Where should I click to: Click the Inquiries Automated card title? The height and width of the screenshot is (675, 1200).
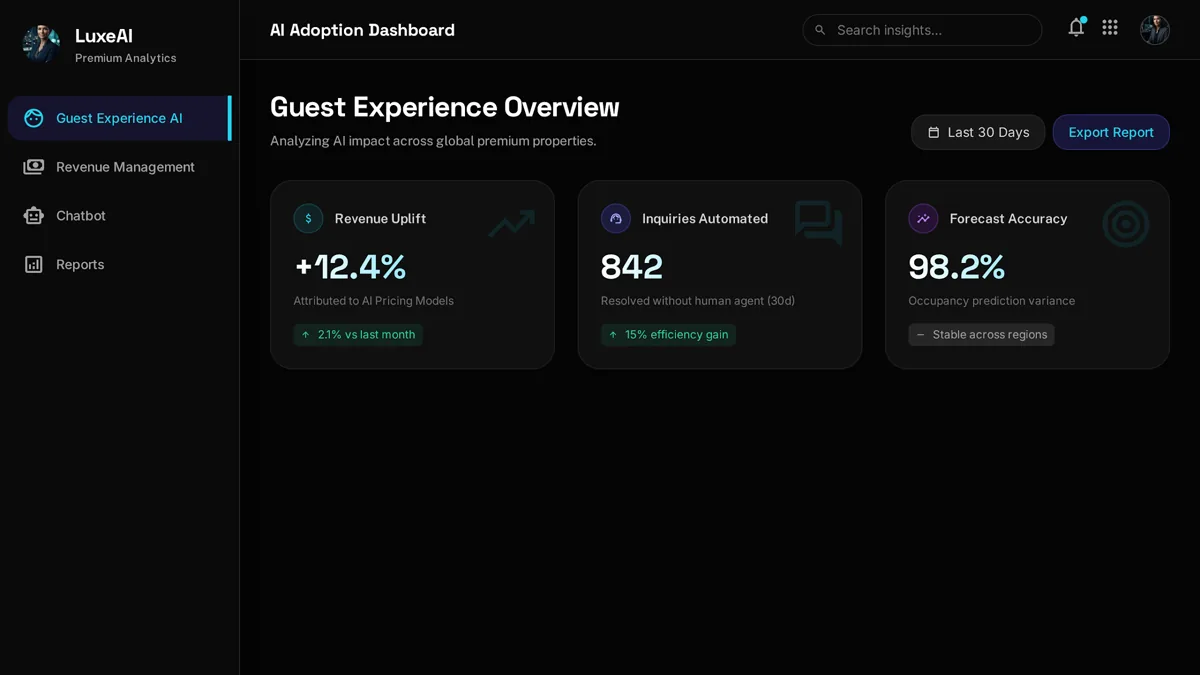click(705, 219)
